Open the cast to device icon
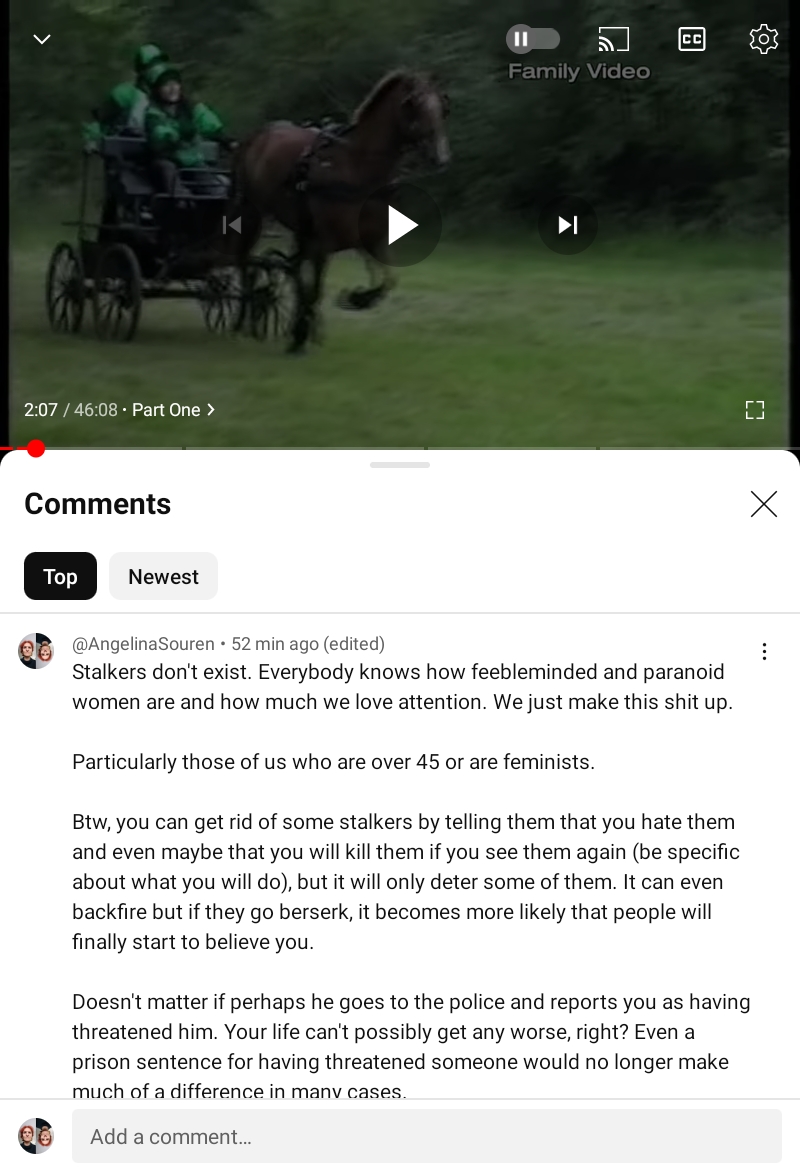800x1172 pixels. tap(614, 39)
